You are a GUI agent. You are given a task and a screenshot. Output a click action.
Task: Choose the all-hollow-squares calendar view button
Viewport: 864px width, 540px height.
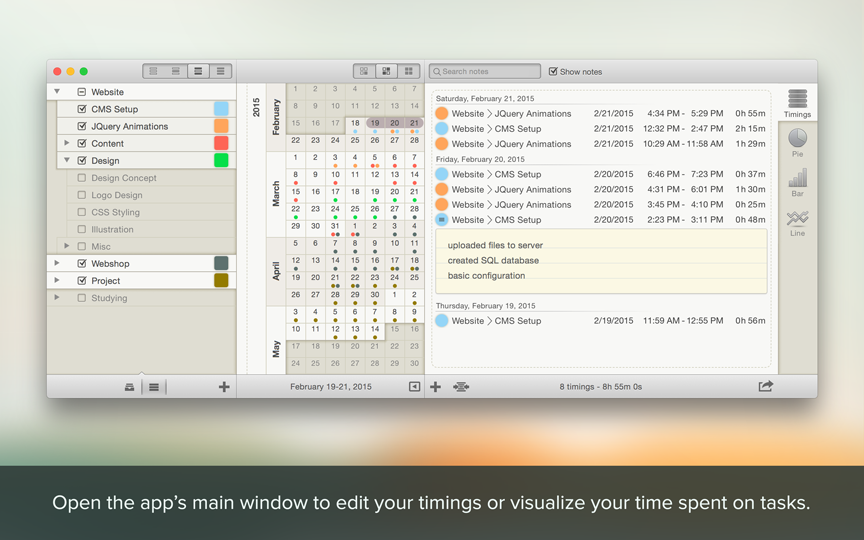pyautogui.click(x=364, y=71)
